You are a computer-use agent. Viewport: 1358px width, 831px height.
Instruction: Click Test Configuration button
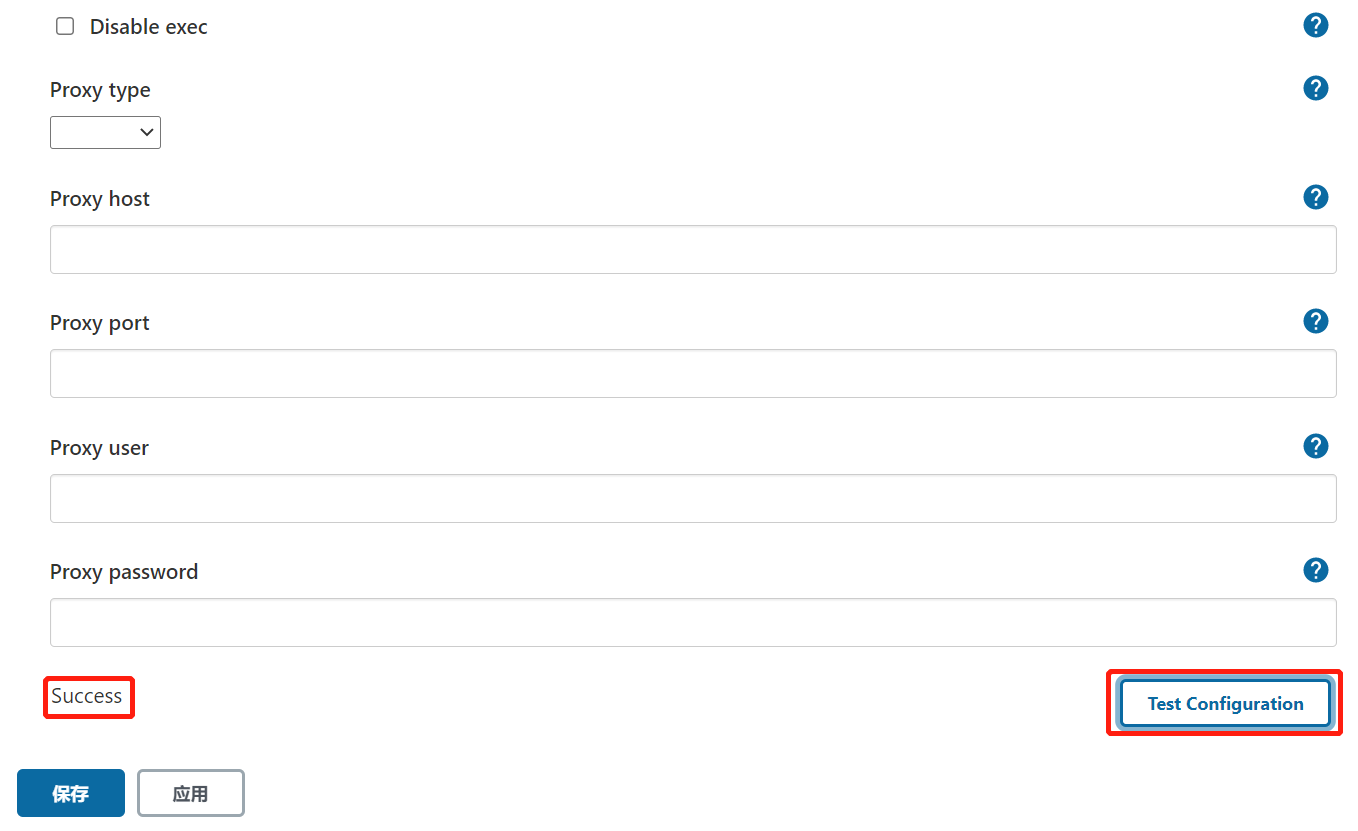1225,703
